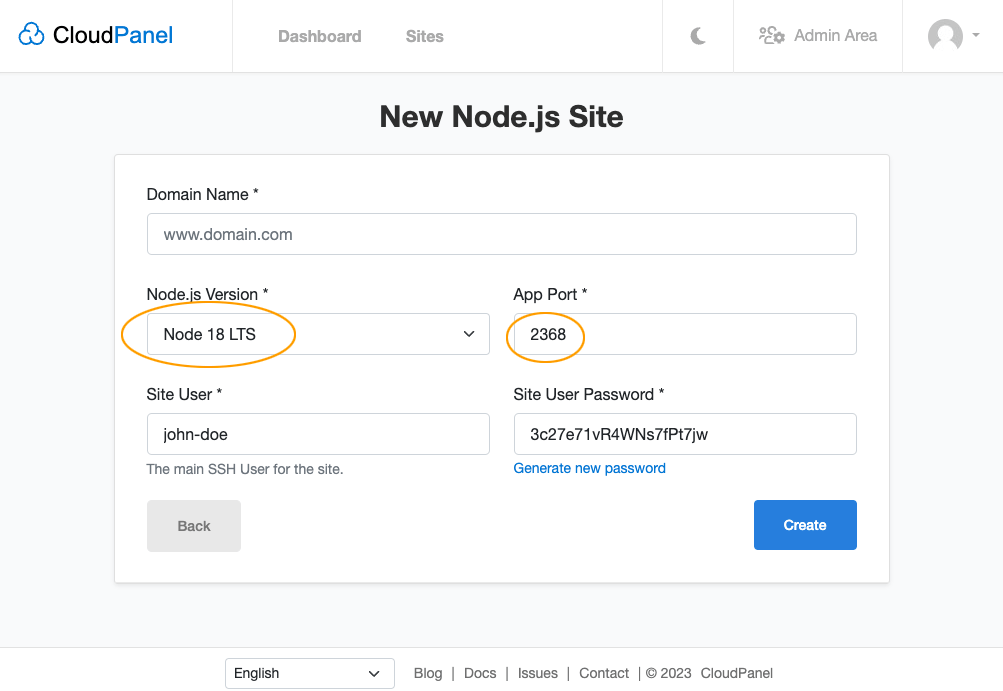Open the Blog footer link
Screen dimensions: 1003x691
click(x=427, y=673)
